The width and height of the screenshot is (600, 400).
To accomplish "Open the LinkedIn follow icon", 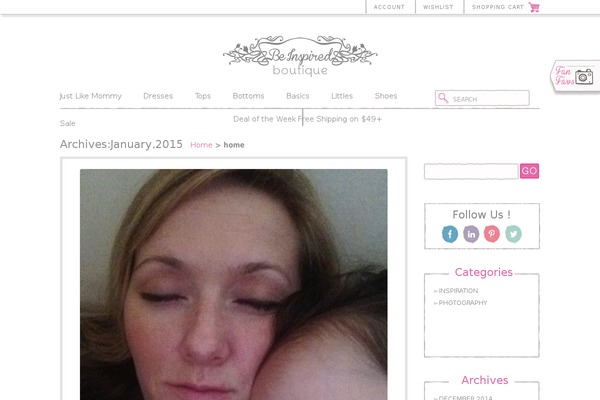I will pos(471,234).
